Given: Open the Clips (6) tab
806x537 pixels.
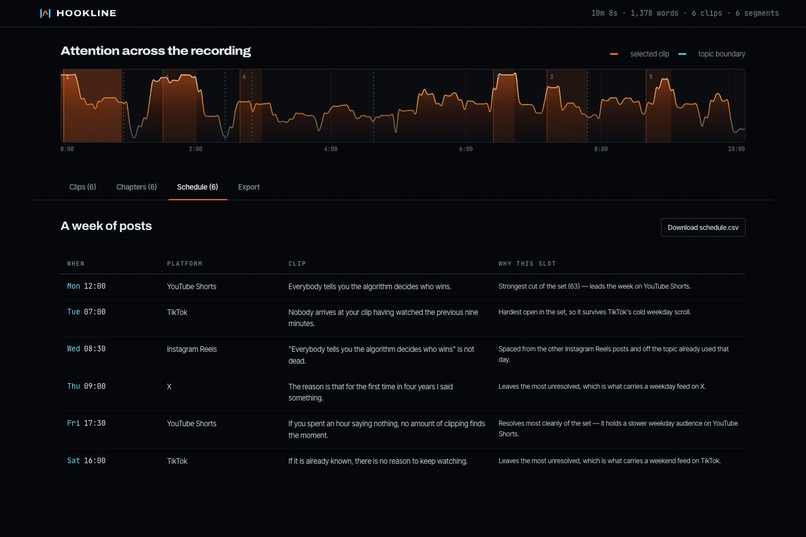Looking at the screenshot, I should point(83,187).
